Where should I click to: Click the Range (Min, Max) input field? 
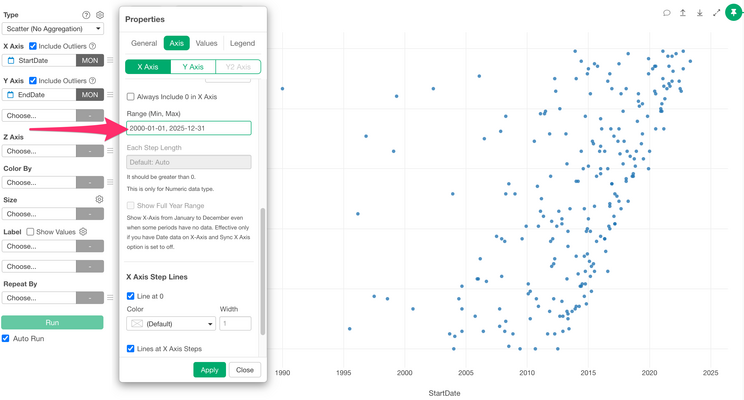click(x=189, y=128)
